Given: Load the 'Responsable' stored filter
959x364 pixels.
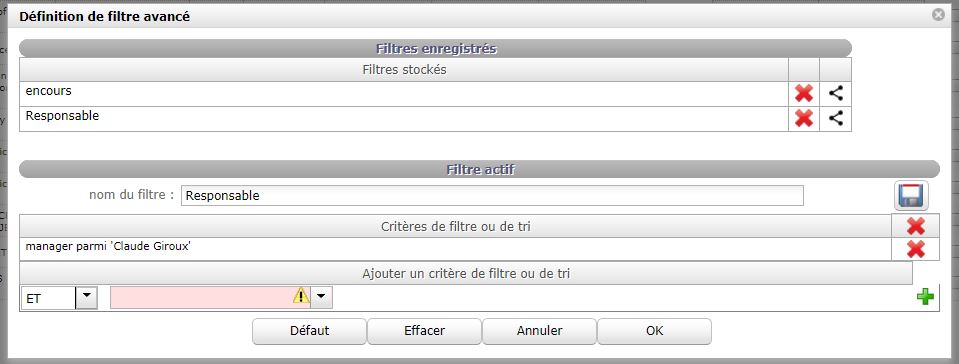Looking at the screenshot, I should [404, 119].
